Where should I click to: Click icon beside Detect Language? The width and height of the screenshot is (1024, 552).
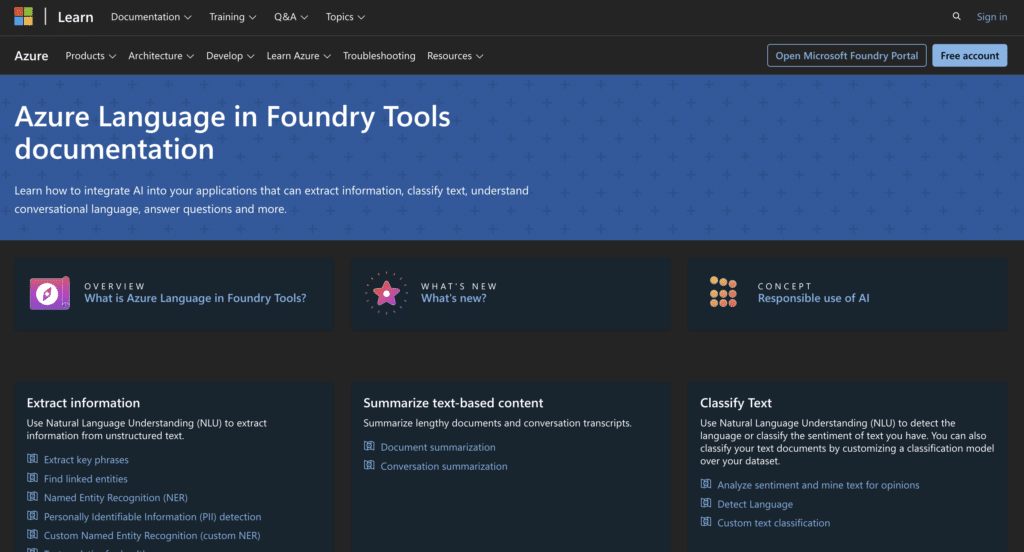point(706,503)
